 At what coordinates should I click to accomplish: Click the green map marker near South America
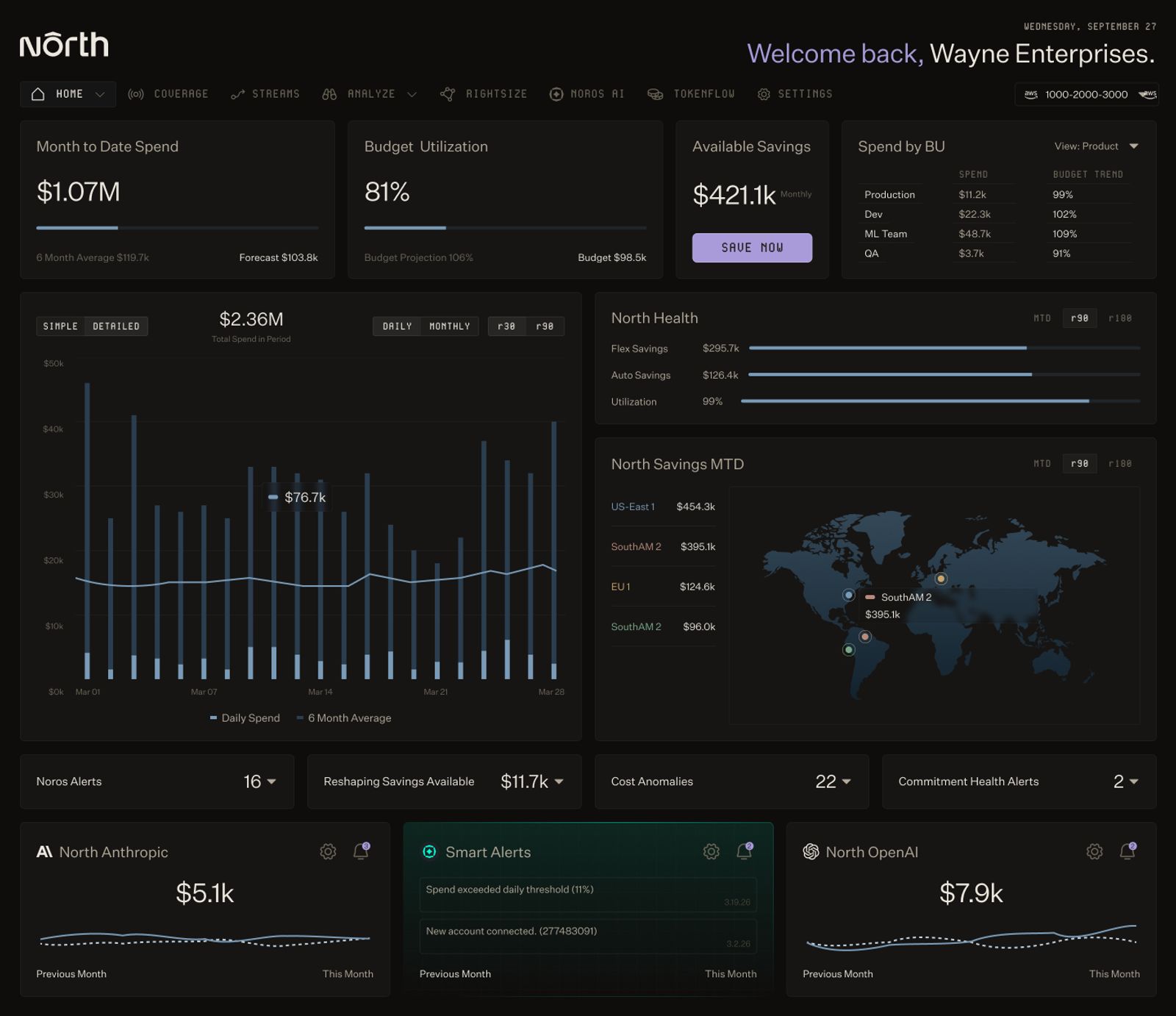[849, 650]
